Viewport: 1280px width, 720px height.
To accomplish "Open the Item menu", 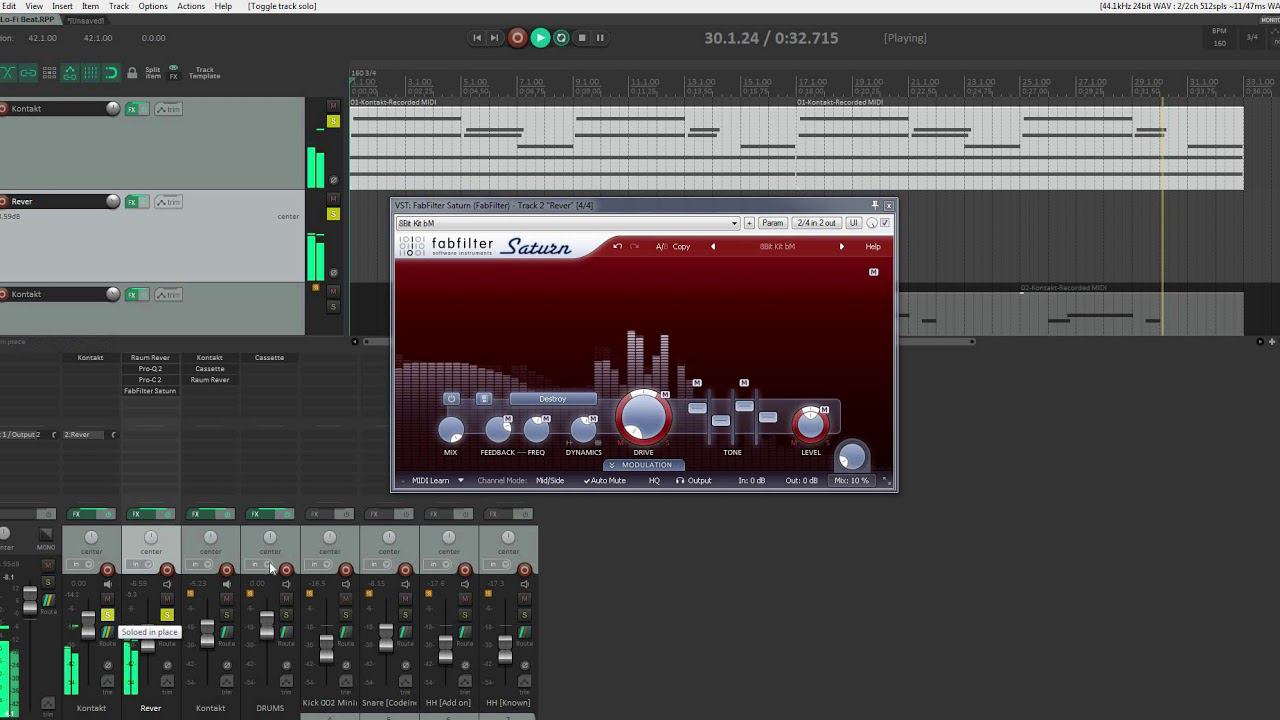I will coord(90,6).
